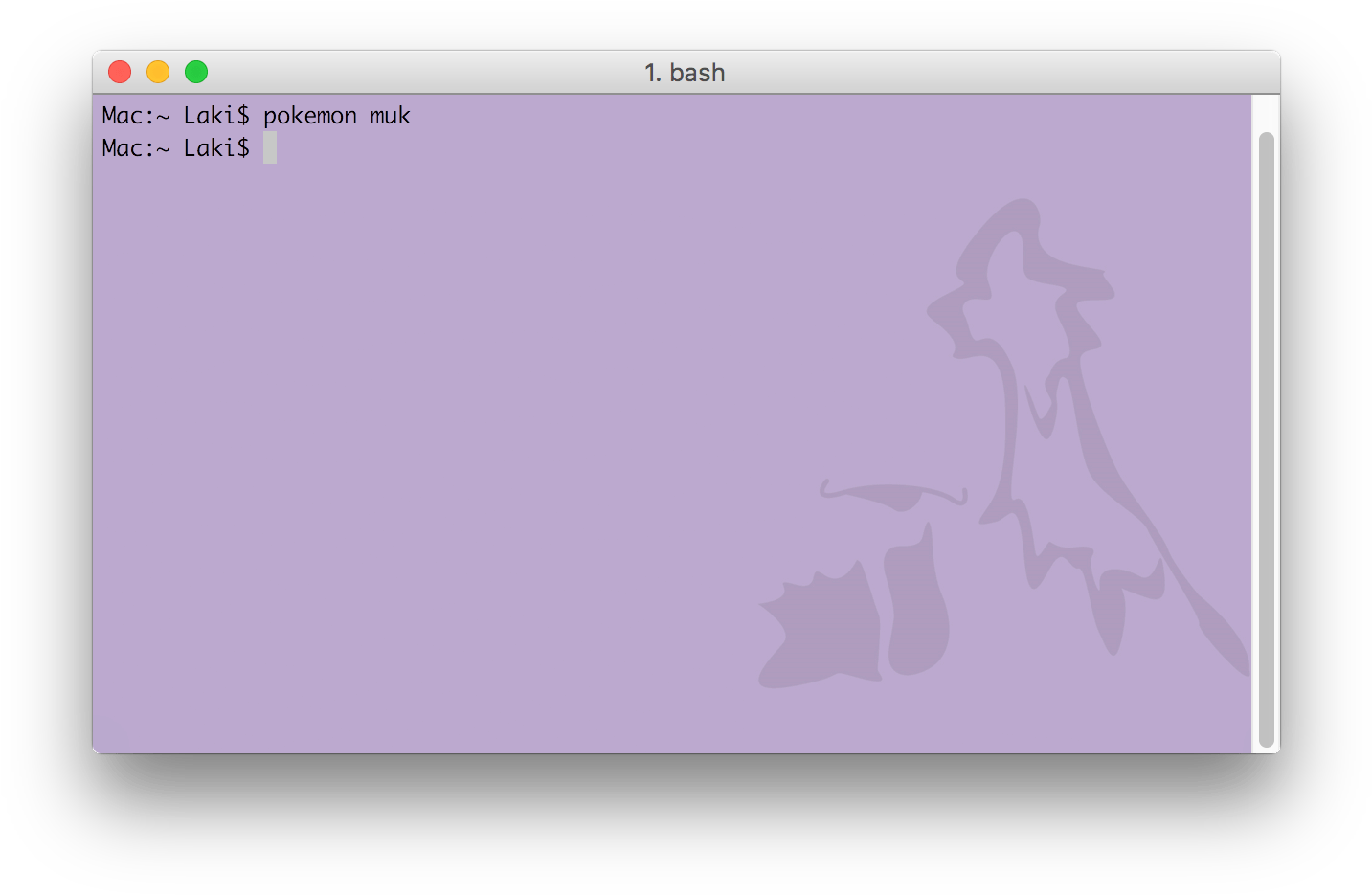Minimize the terminal with the yellow button
This screenshot has height=895, width=1372.
click(x=158, y=72)
